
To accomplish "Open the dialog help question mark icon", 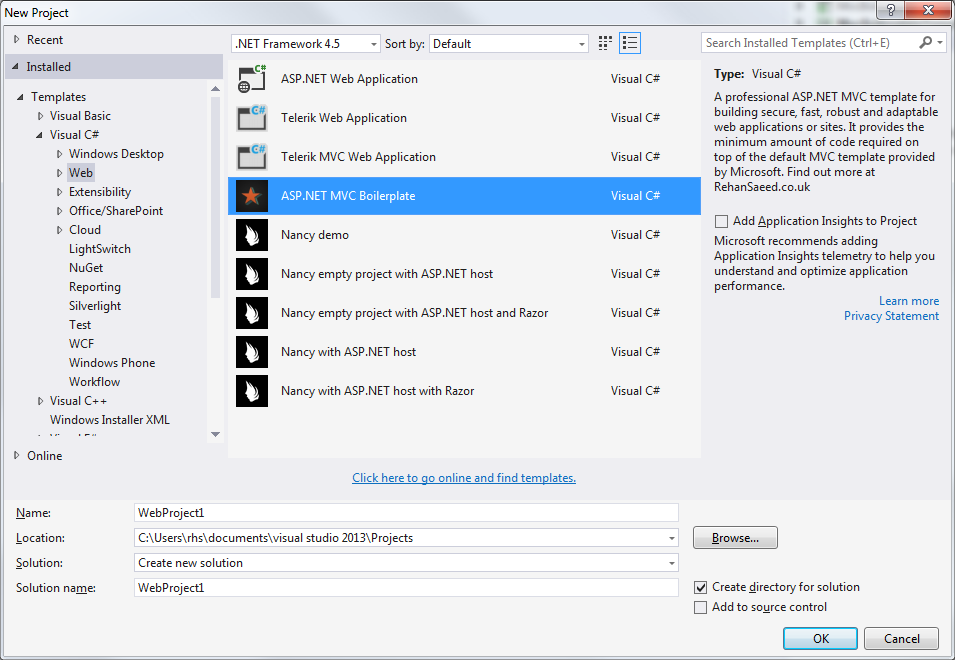I will [889, 11].
